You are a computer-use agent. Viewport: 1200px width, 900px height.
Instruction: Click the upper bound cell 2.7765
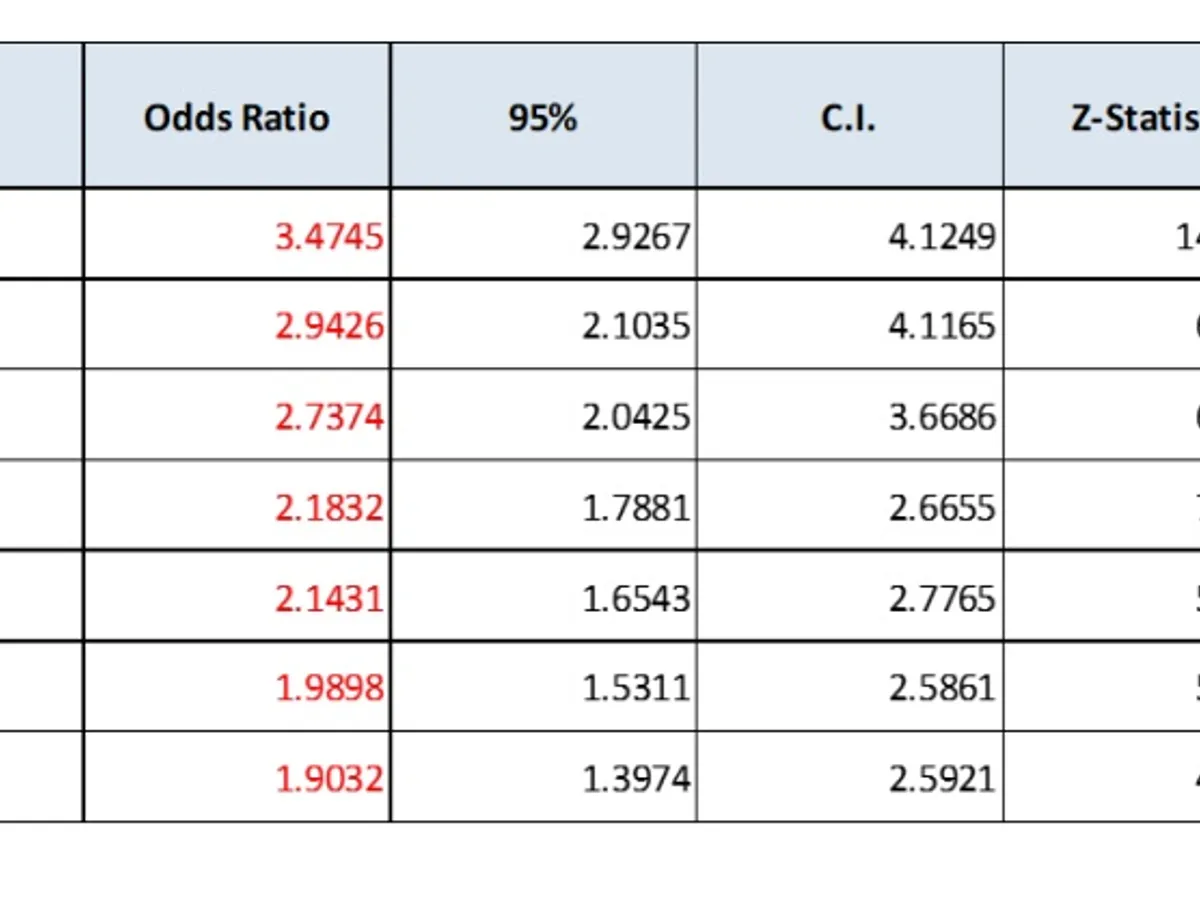point(942,598)
